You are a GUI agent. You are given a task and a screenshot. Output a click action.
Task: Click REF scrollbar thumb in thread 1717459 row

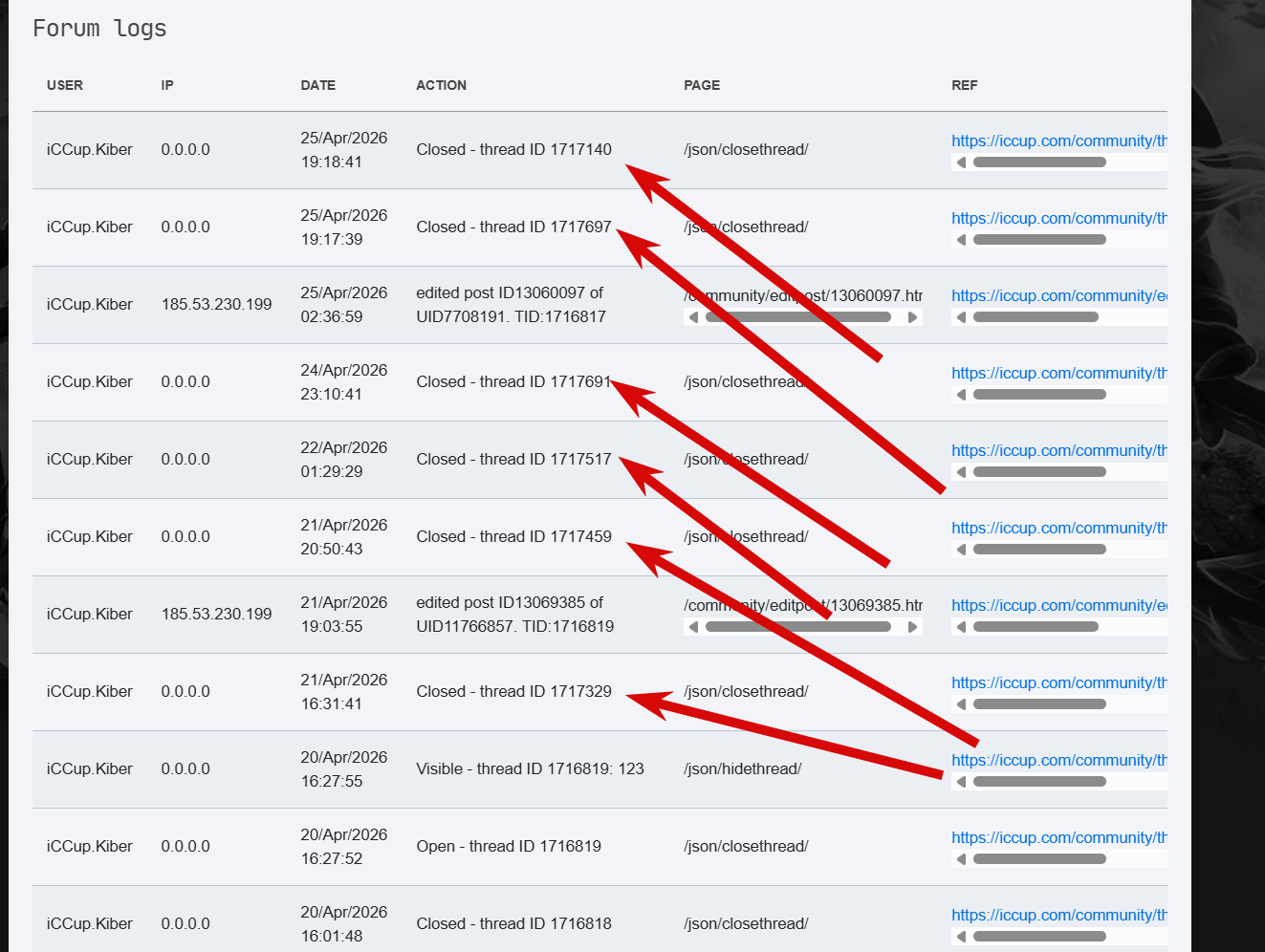pyautogui.click(x=1039, y=550)
